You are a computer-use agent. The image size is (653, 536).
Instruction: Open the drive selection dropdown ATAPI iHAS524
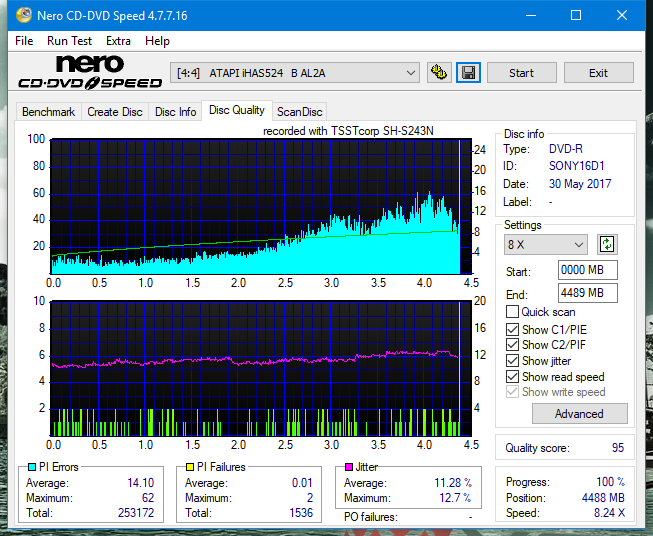coord(294,73)
